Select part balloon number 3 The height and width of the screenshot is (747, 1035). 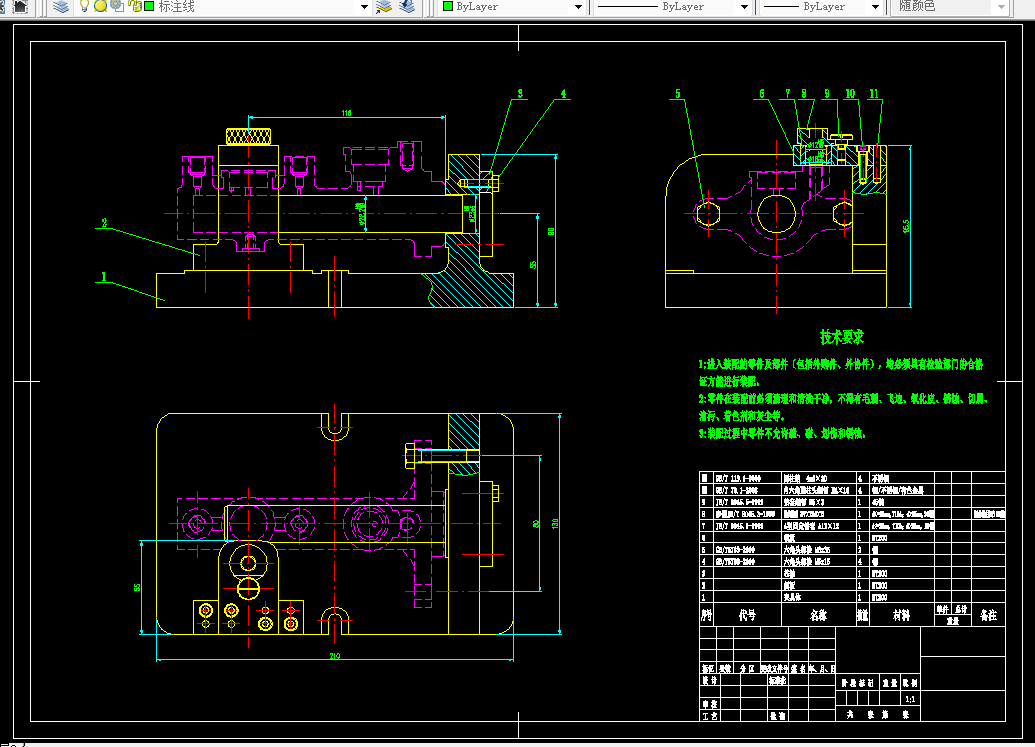[520, 94]
